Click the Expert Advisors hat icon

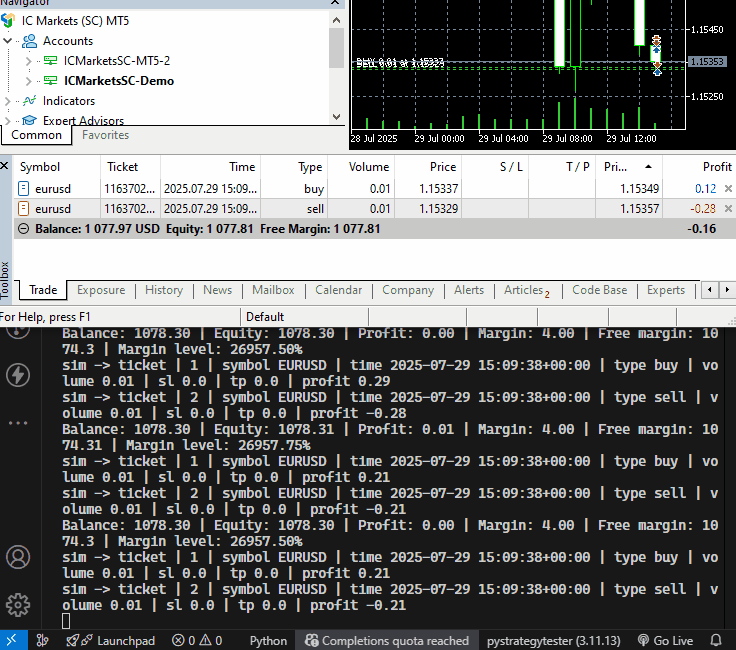30,120
